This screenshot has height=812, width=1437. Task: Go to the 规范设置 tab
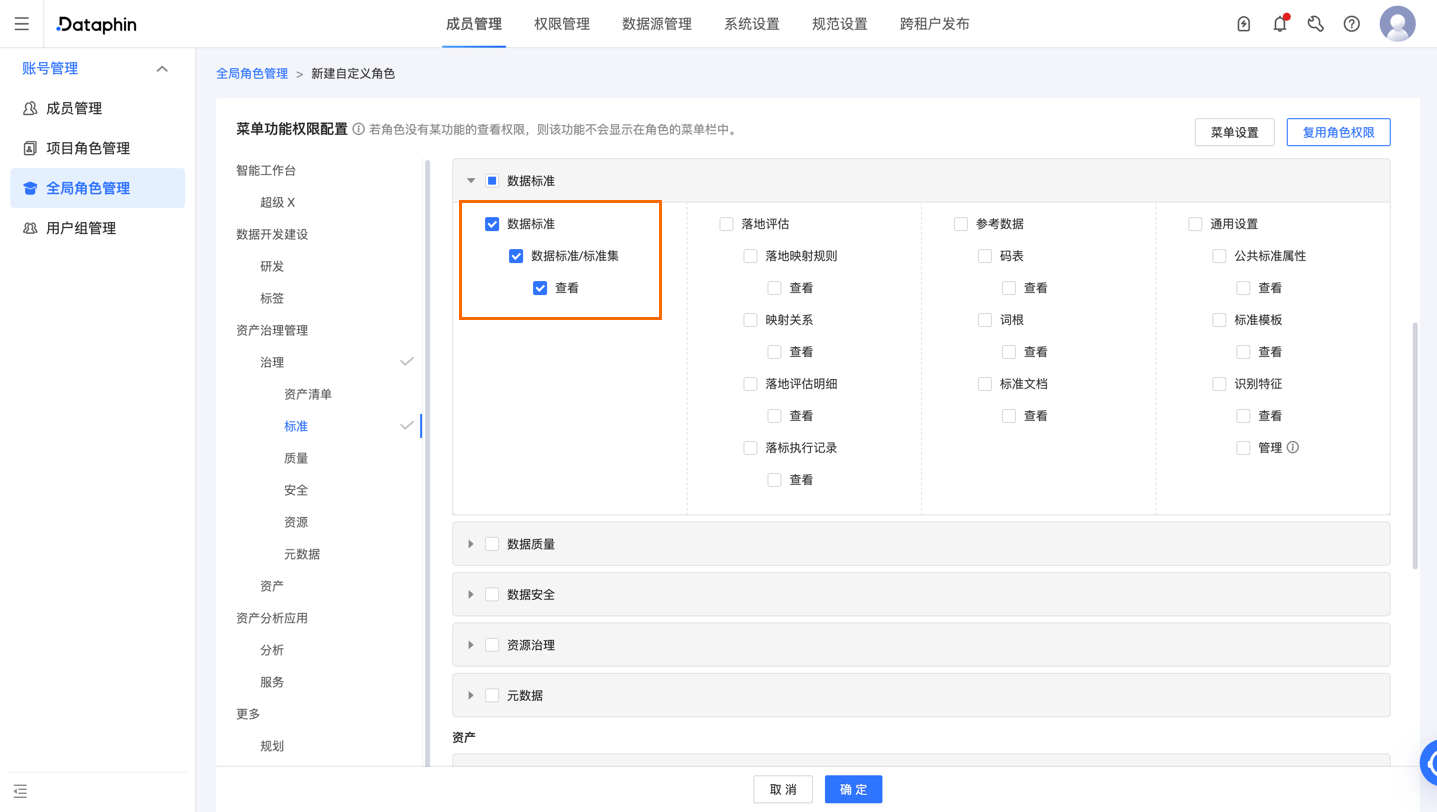840,24
